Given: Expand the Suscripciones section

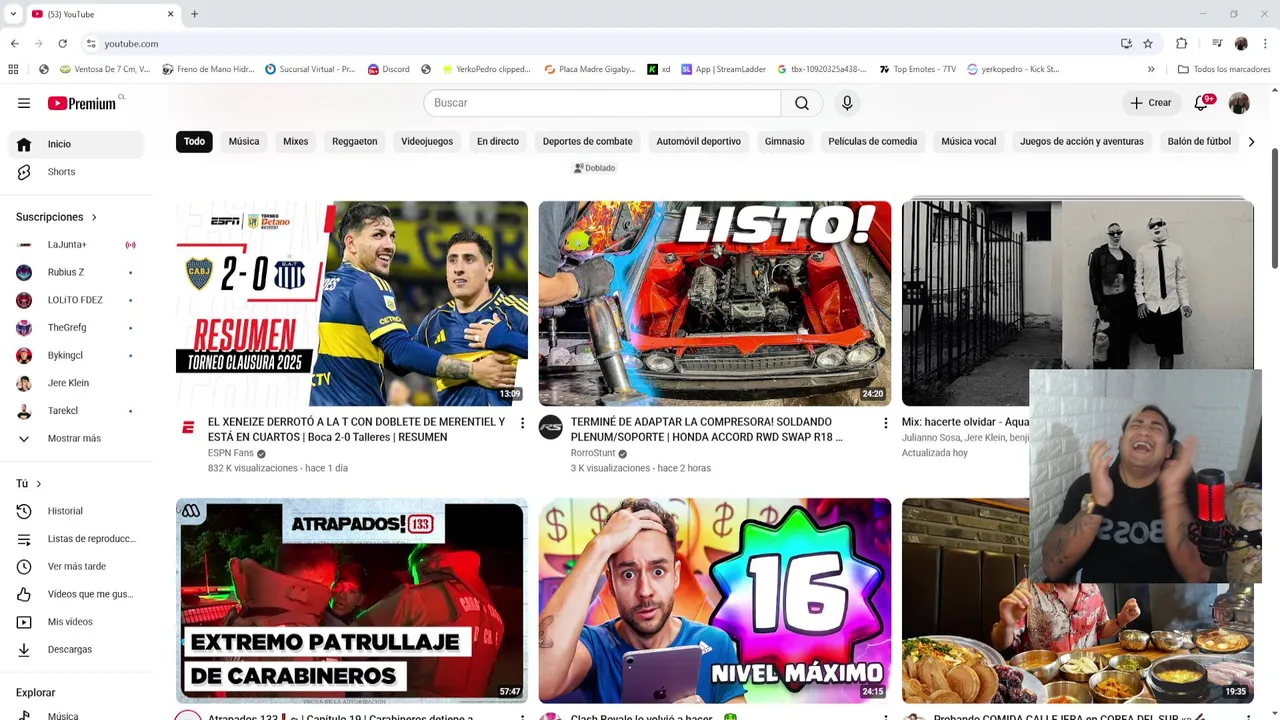Looking at the screenshot, I should click(x=57, y=217).
